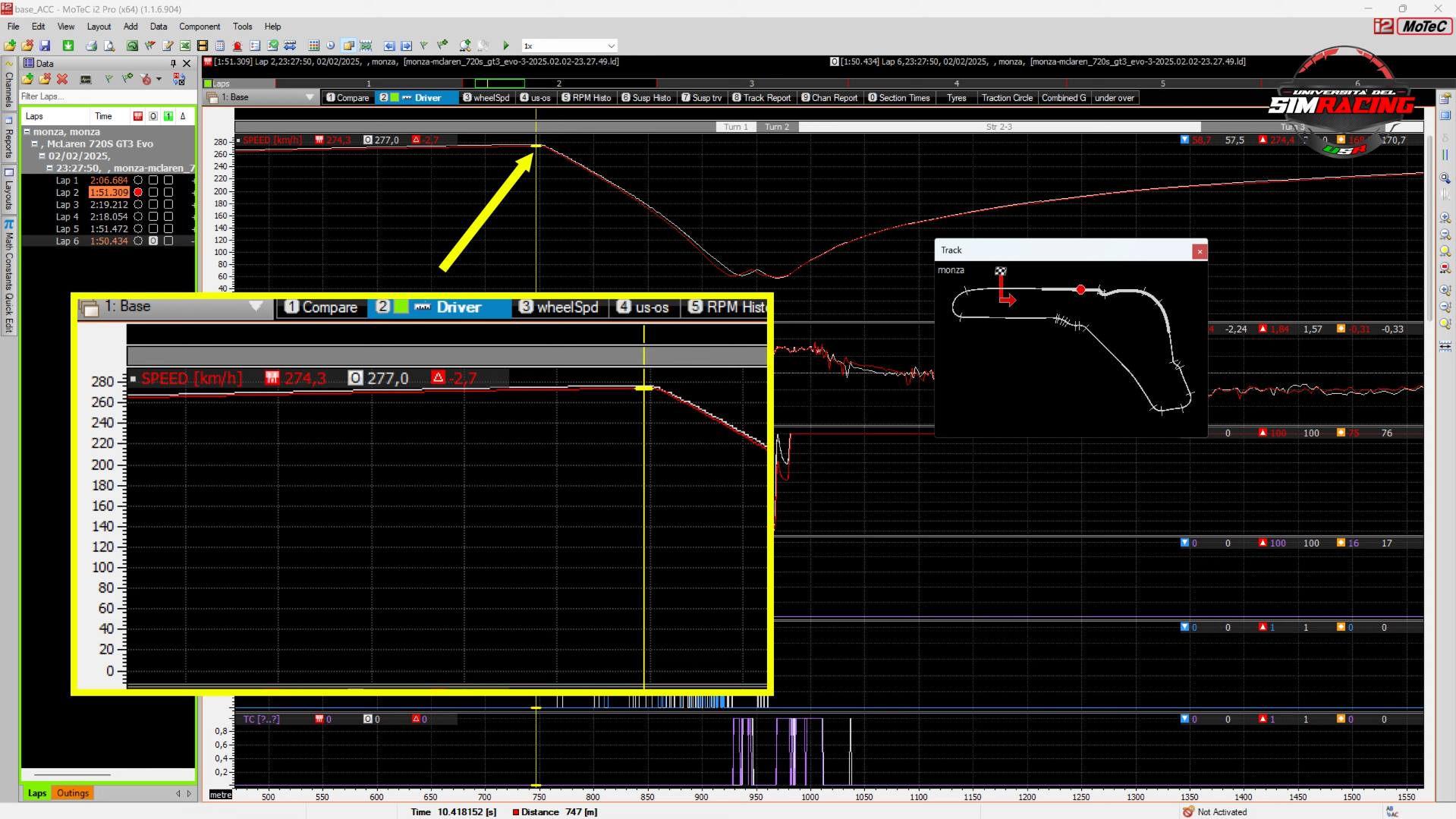Click the print icon in the toolbar
Image resolution: width=1456 pixels, height=819 pixels.
pyautogui.click(x=91, y=46)
